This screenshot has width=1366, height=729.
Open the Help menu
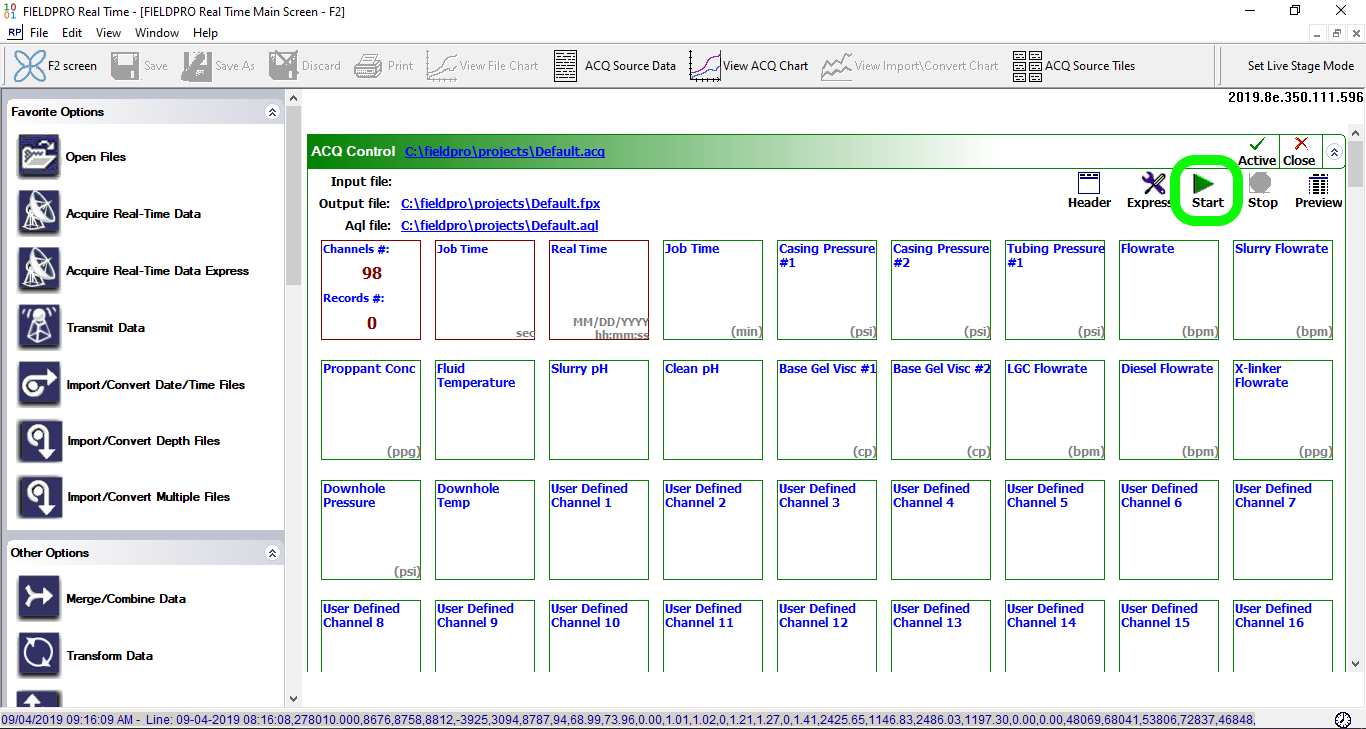[205, 33]
